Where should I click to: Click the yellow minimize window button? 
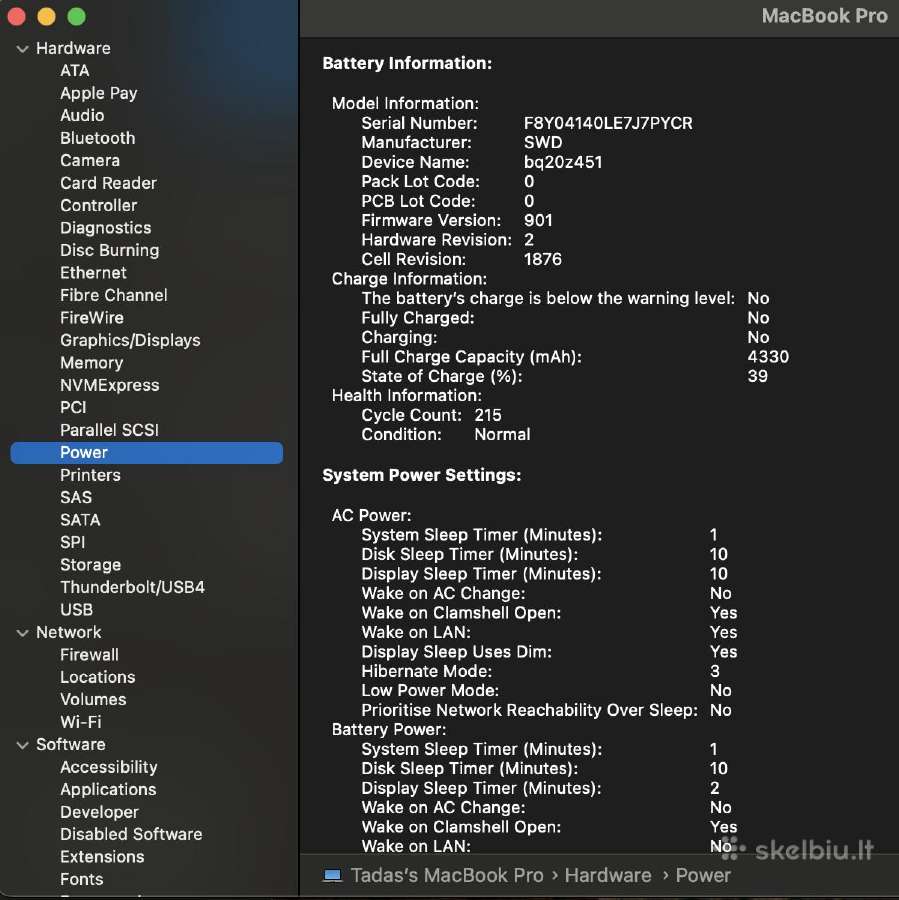[46, 17]
